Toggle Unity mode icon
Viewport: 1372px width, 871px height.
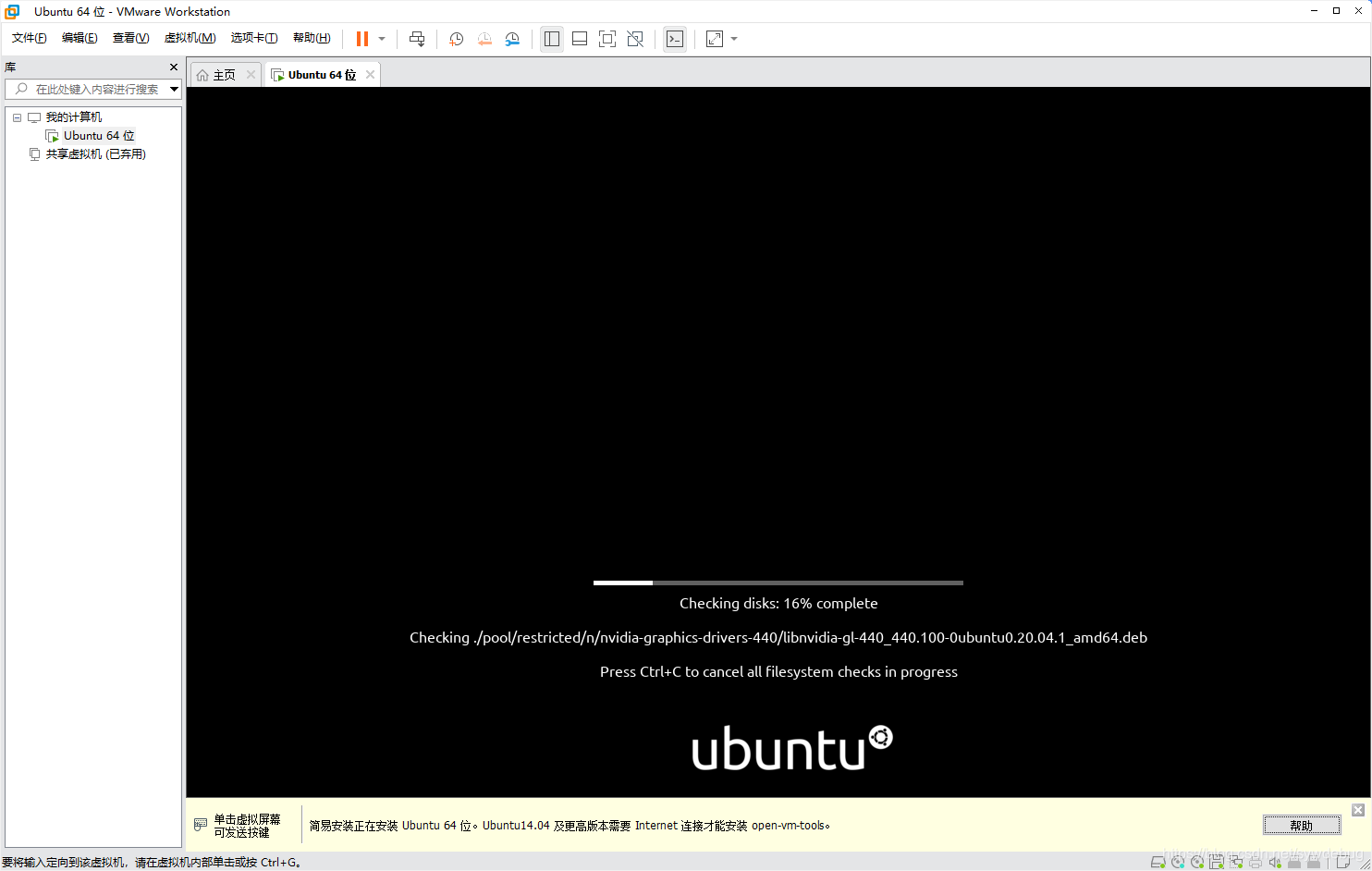[x=635, y=39]
